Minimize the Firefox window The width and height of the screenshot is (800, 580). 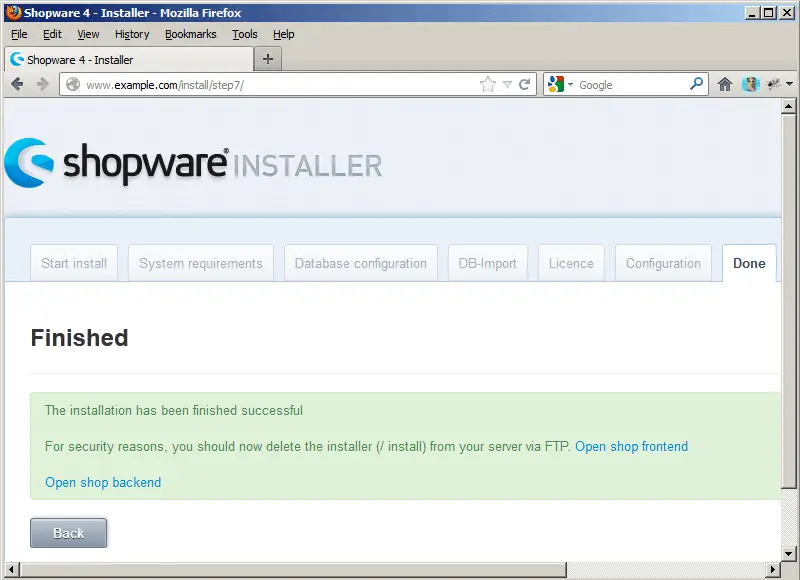pos(751,13)
